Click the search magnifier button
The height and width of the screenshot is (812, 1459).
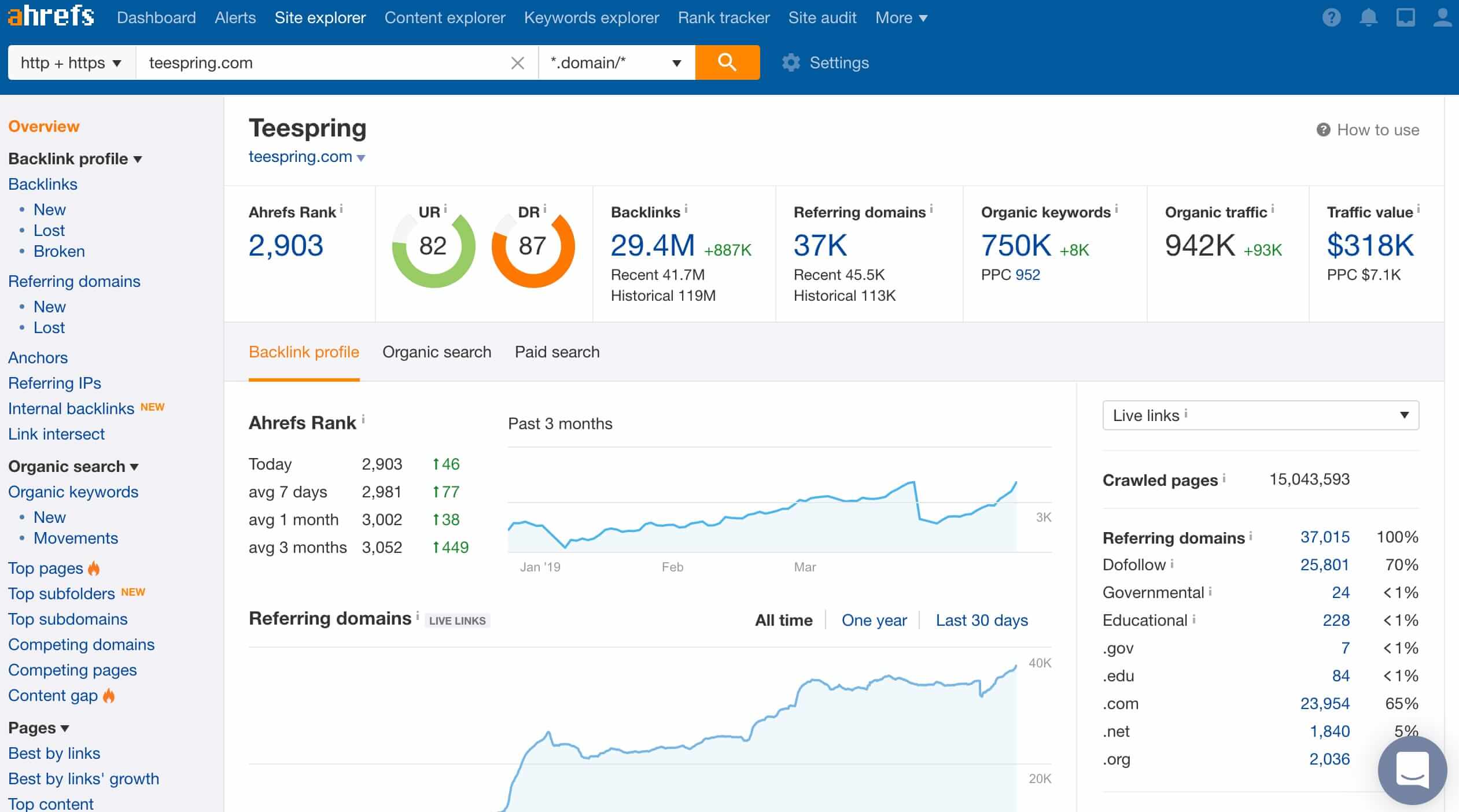pyautogui.click(x=727, y=62)
